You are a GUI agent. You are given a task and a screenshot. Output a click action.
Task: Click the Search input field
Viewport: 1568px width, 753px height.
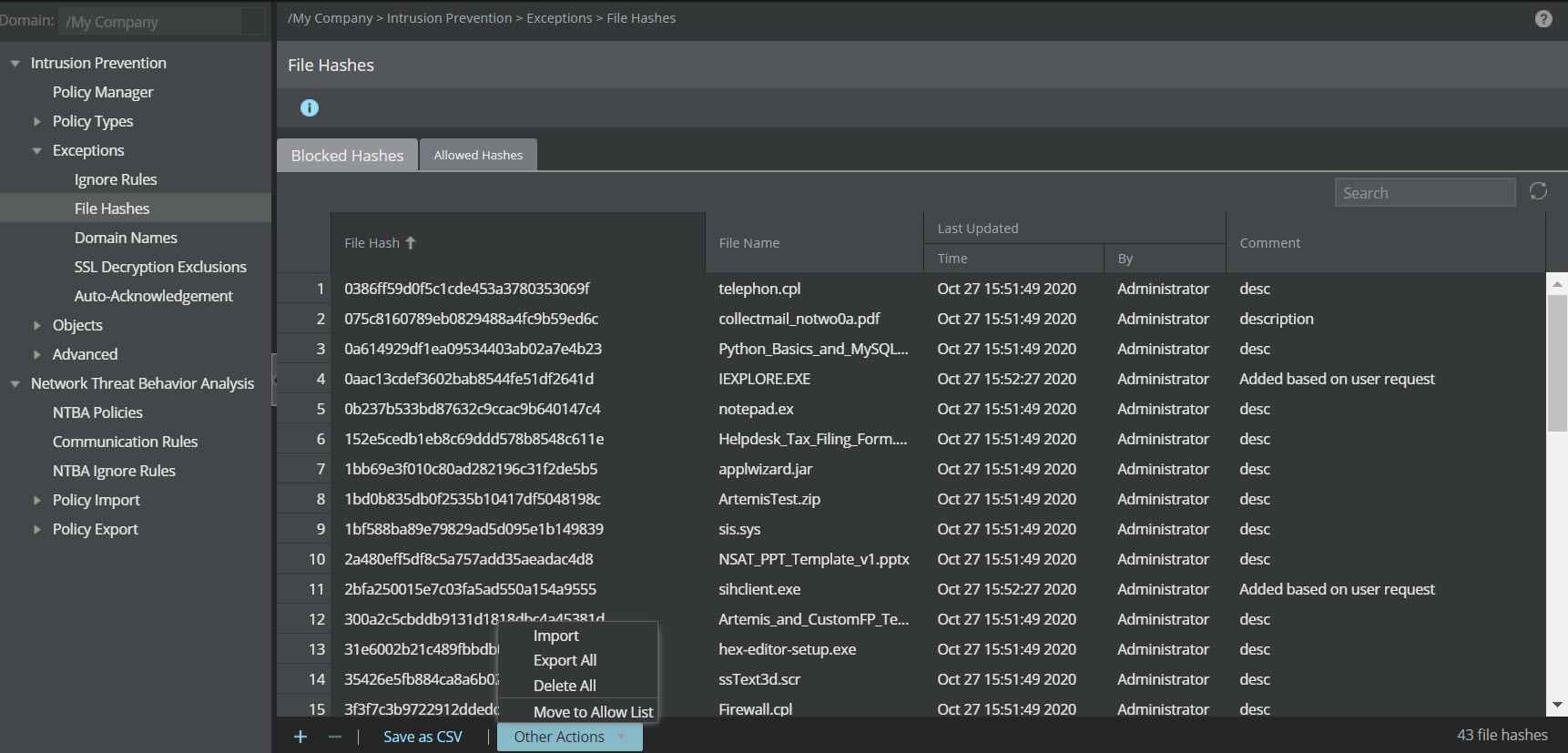1425,192
